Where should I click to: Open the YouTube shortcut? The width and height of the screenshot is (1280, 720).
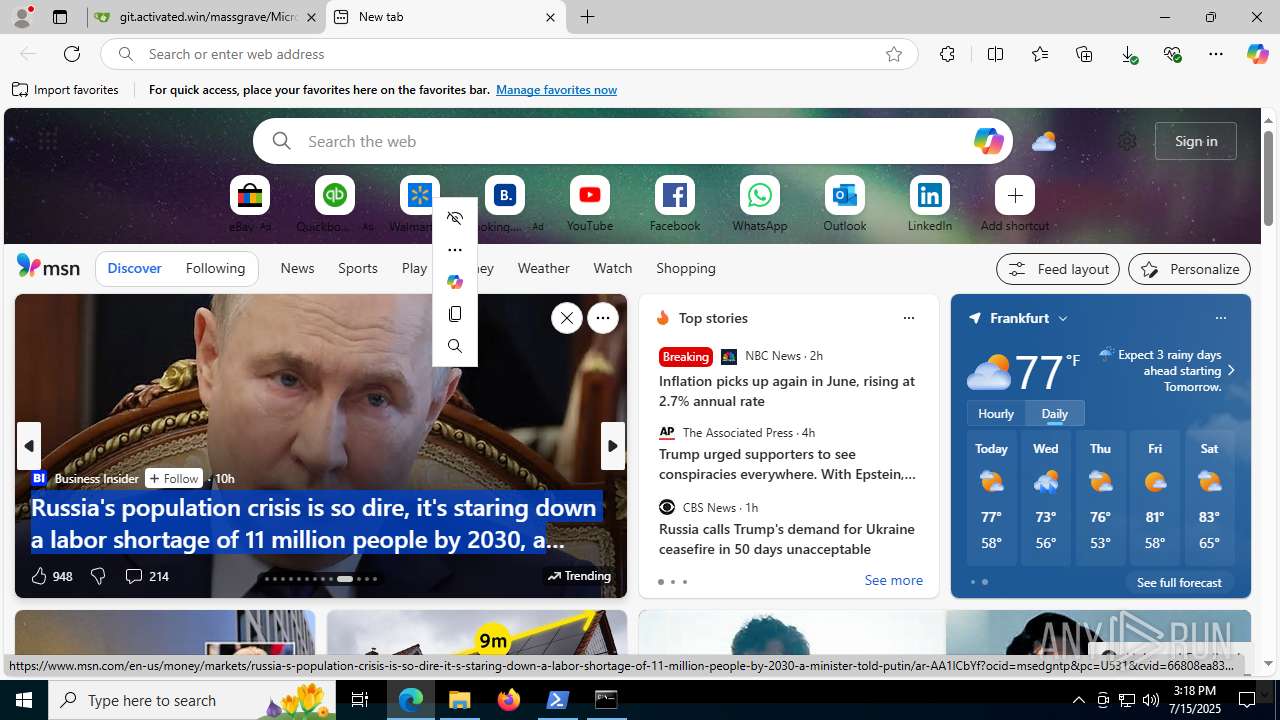(590, 195)
